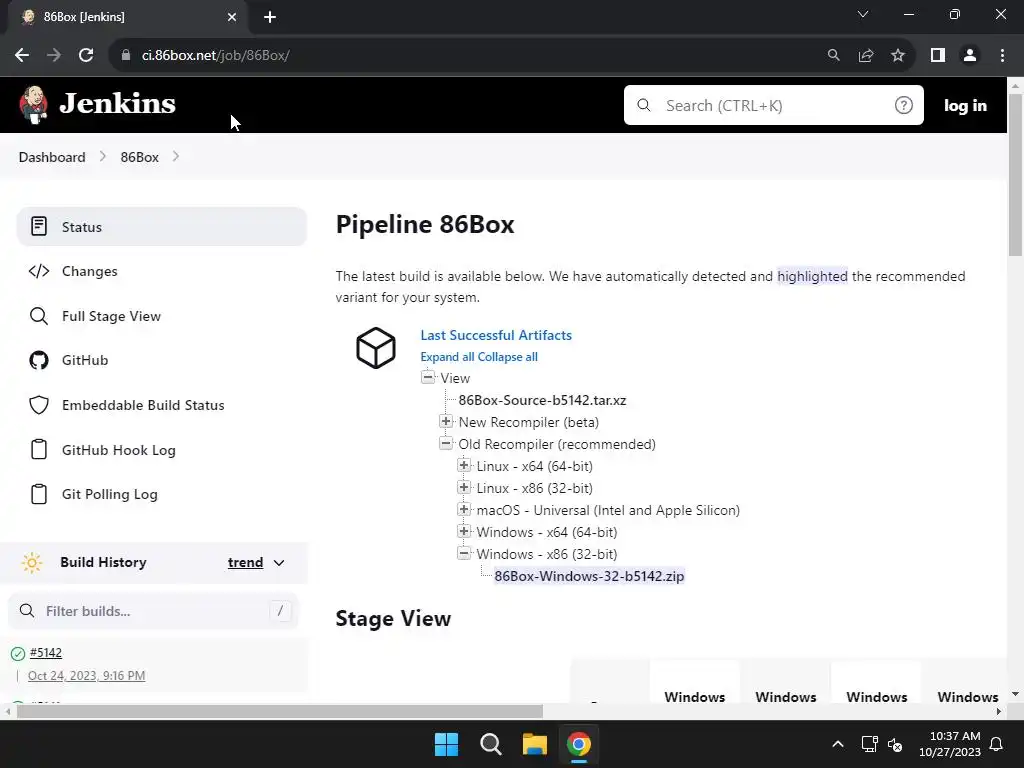
Task: Open the Last Successful Artifacts link
Action: (496, 335)
